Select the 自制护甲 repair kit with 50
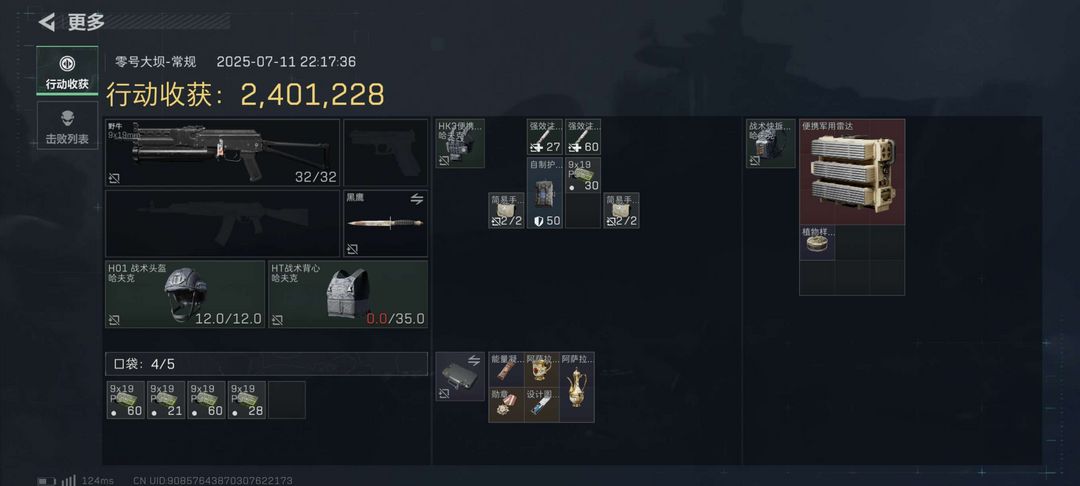This screenshot has width=1080, height=486. 544,193
